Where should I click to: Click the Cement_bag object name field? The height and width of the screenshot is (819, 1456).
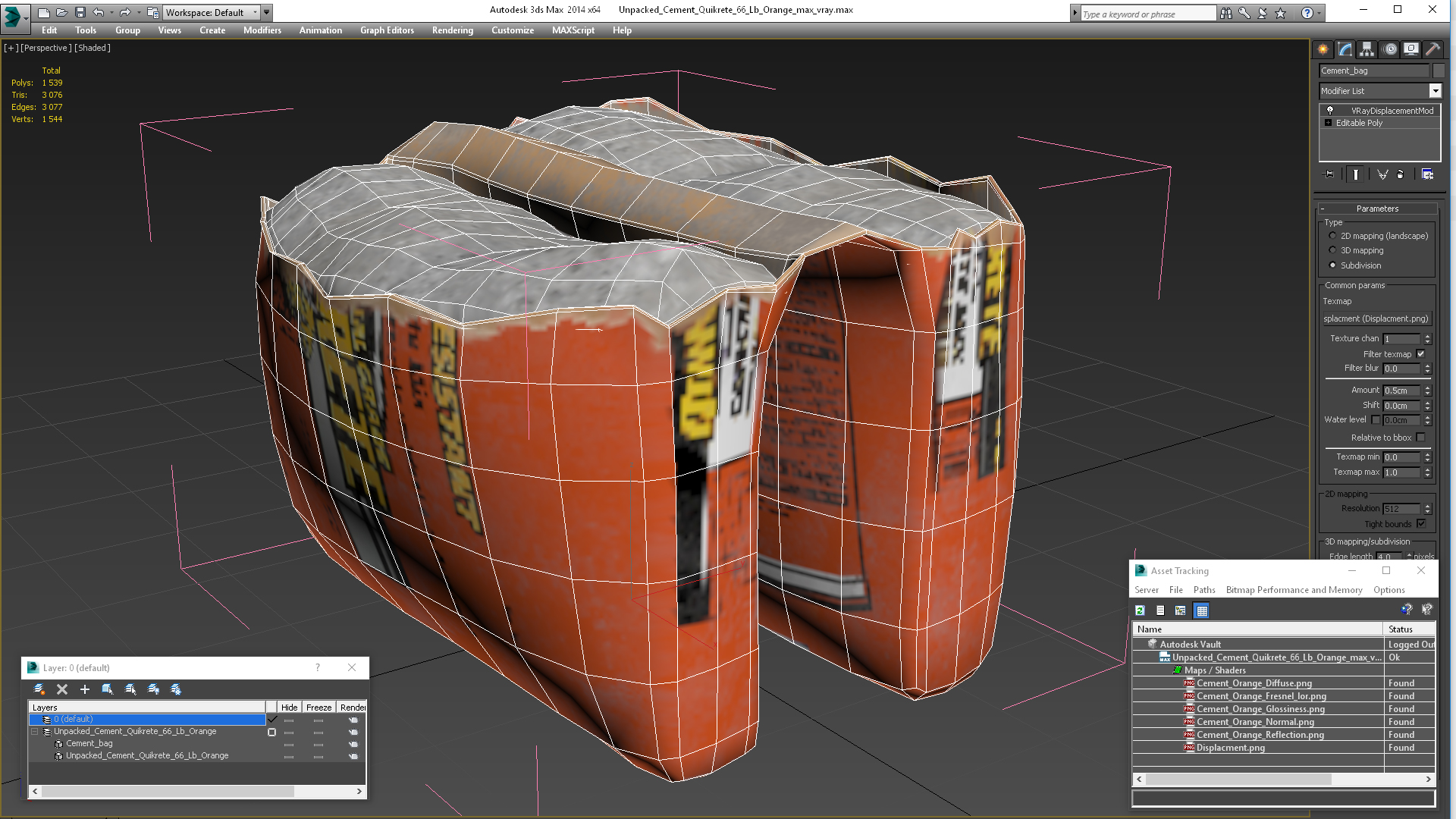(x=1374, y=71)
